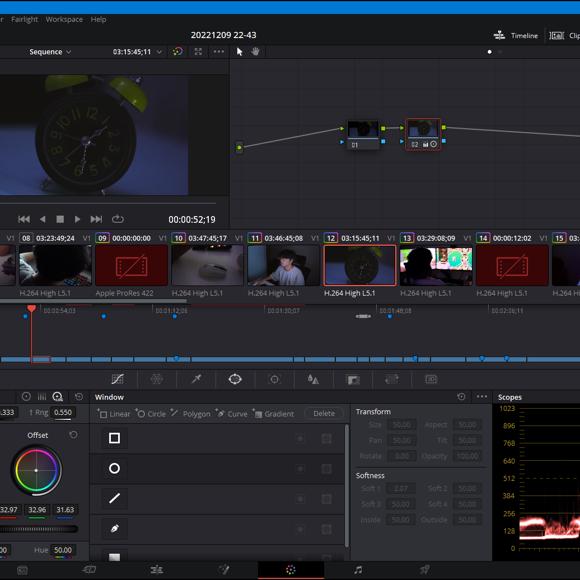Select the hand pan tool in node editor
The width and height of the screenshot is (580, 580).
click(x=255, y=51)
